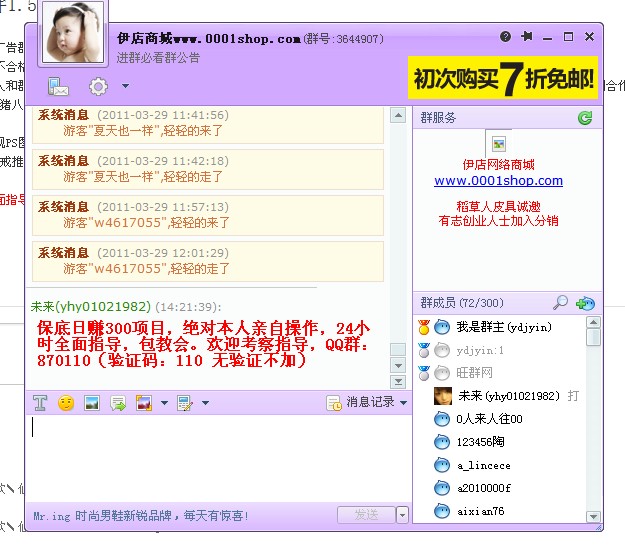Pin the chat window on top
The width and height of the screenshot is (625, 545).
tap(527, 37)
